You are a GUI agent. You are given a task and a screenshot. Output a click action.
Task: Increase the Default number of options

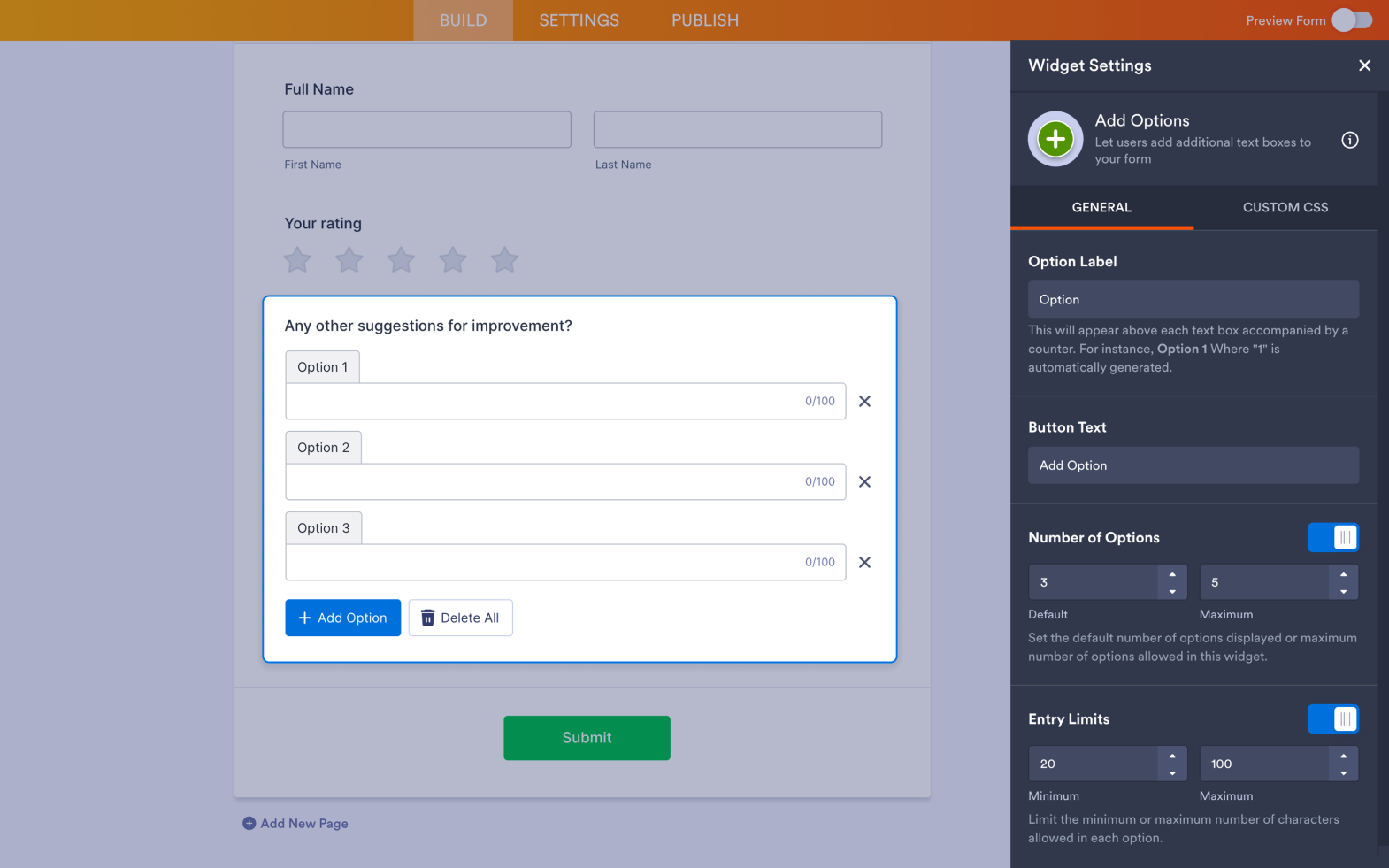[1172, 574]
